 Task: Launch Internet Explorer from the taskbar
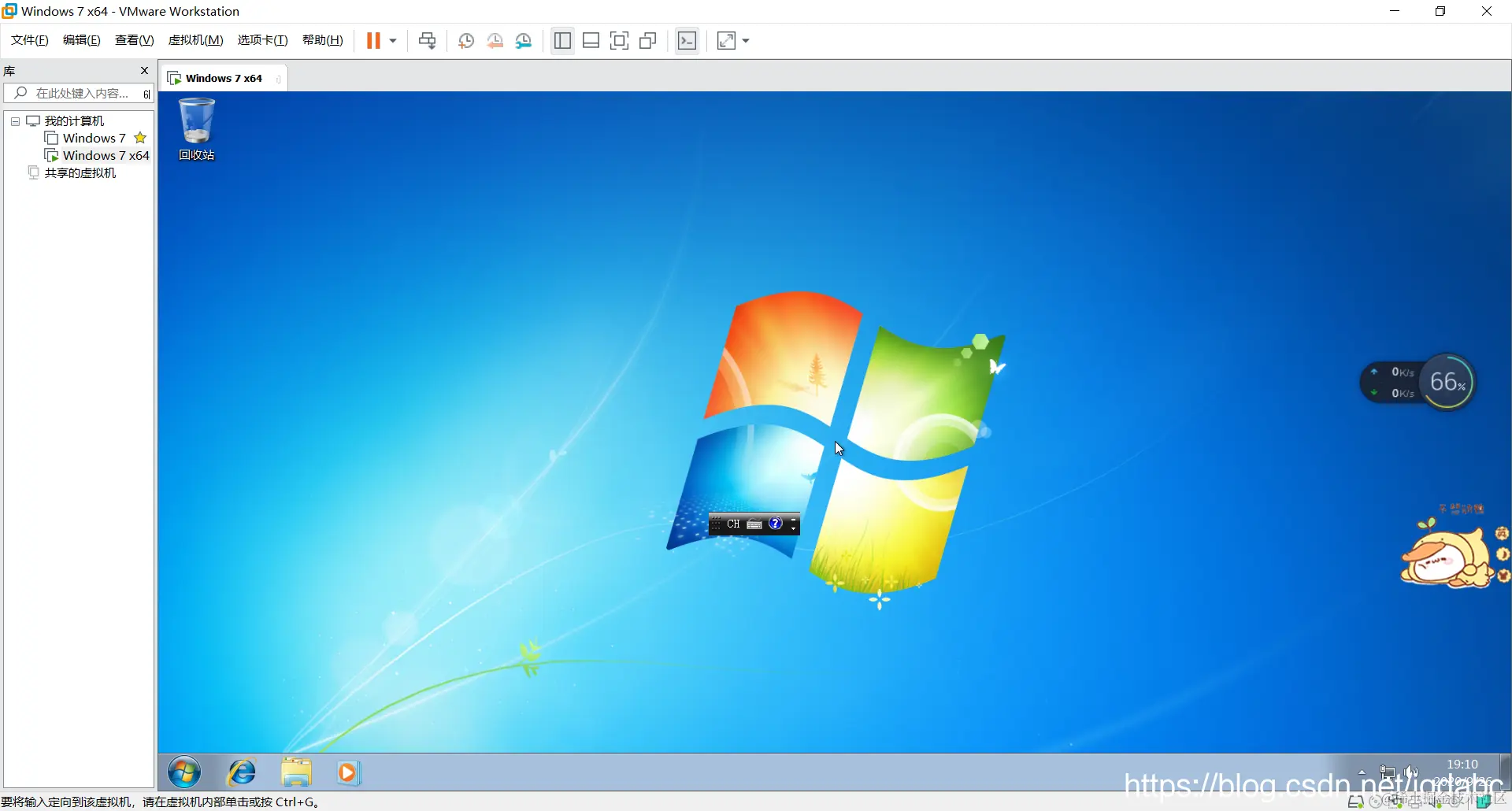[x=241, y=772]
